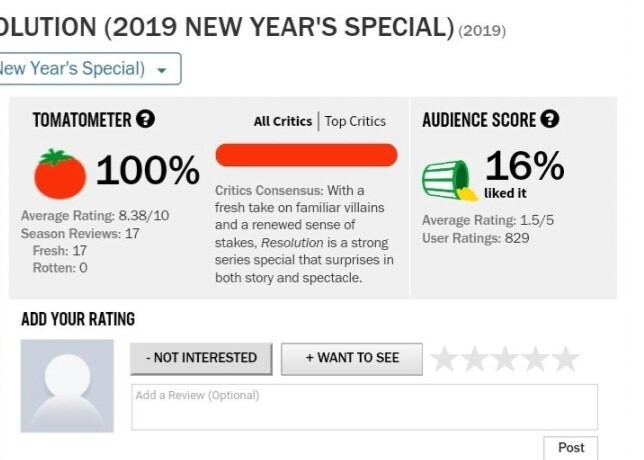Rate three stars in Add Your Rating
This screenshot has width=644, height=460.
click(x=505, y=359)
